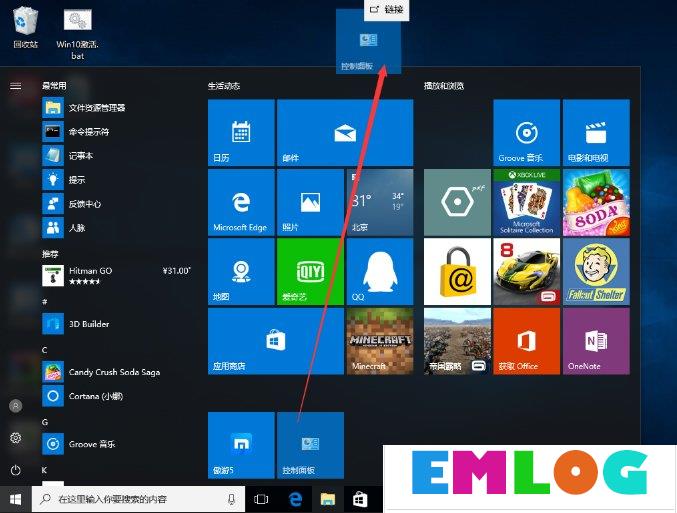Viewport: 677px width, 513px height.
Task: Open the Beijing weather tile
Action: [380, 202]
